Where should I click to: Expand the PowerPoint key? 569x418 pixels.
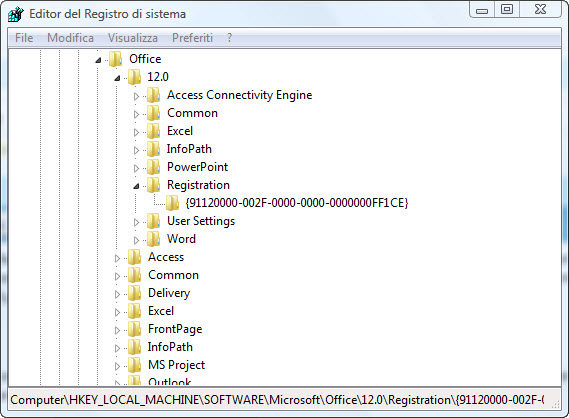(136, 168)
